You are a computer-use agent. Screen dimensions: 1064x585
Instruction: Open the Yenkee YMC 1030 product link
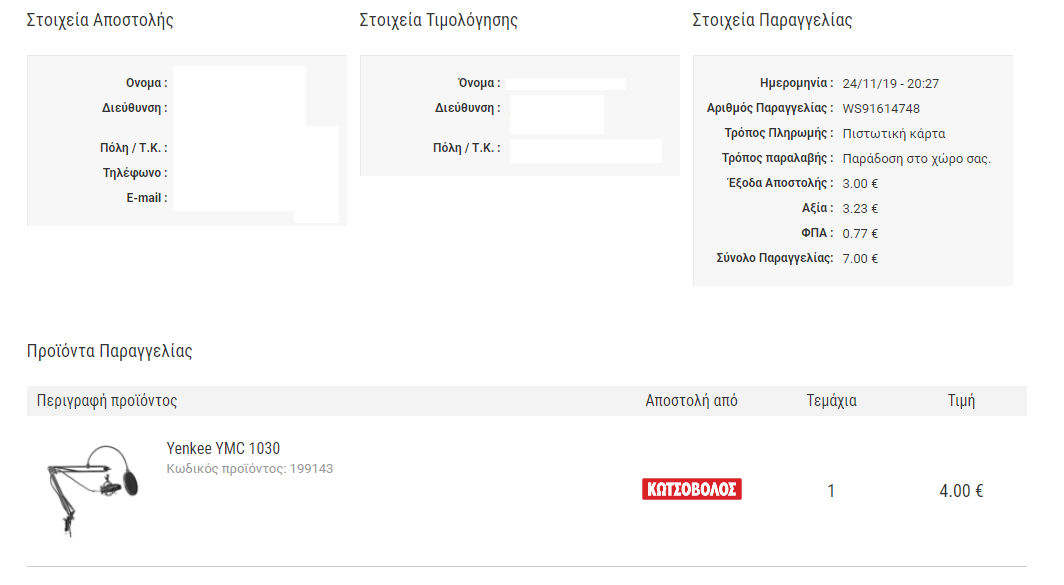(223, 448)
